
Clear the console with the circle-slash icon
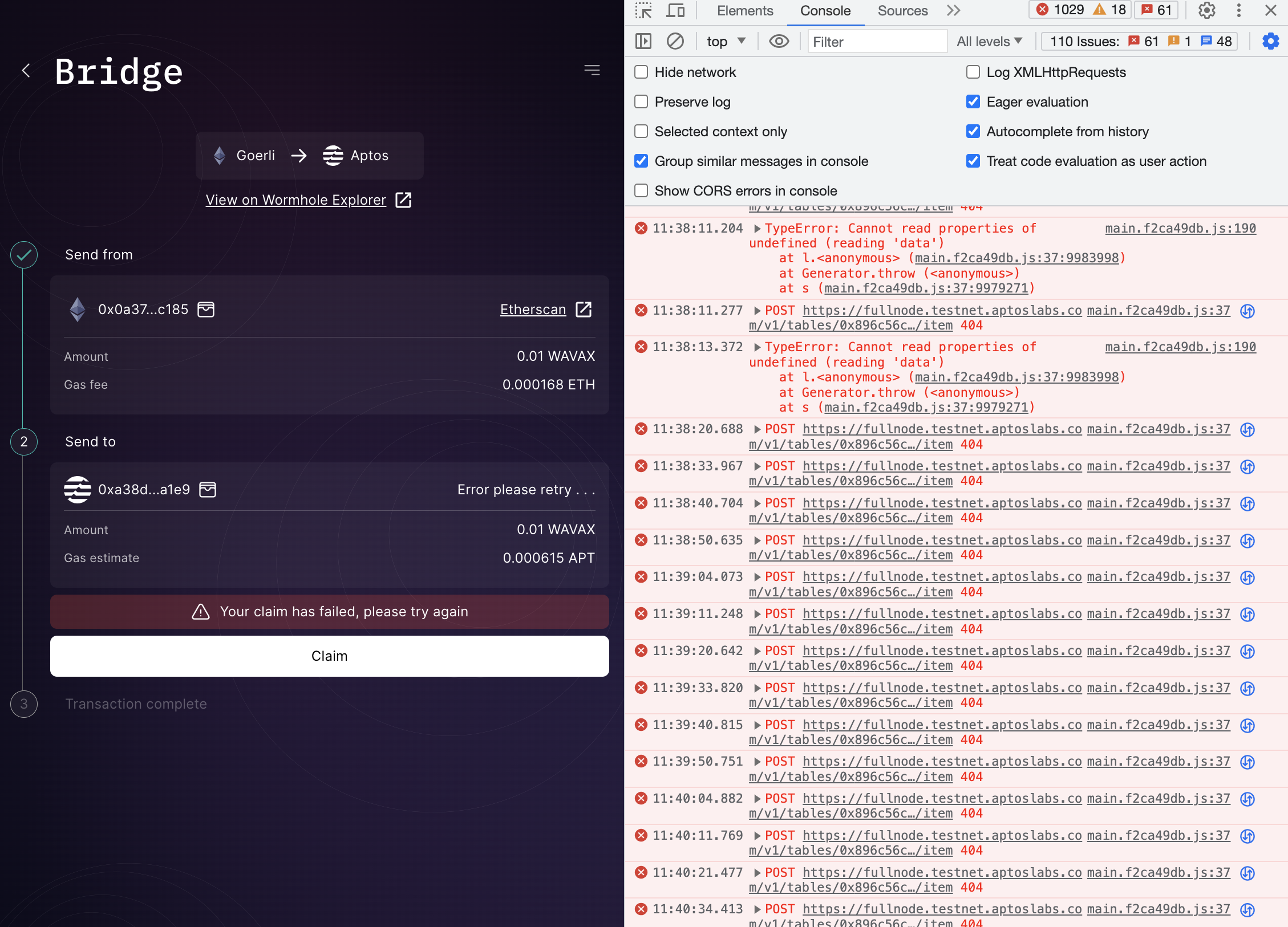point(675,41)
